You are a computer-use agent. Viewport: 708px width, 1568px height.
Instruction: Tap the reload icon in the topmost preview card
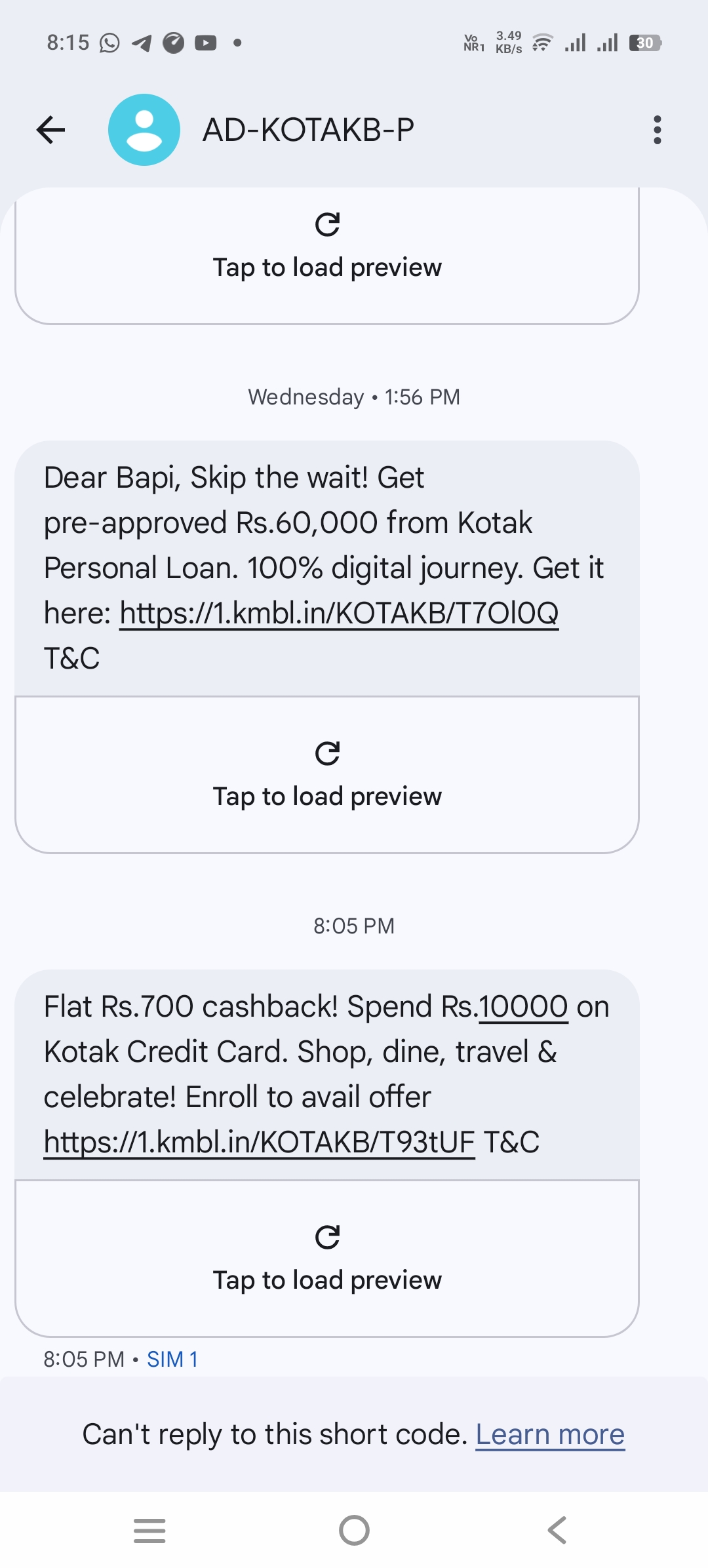pyautogui.click(x=327, y=225)
